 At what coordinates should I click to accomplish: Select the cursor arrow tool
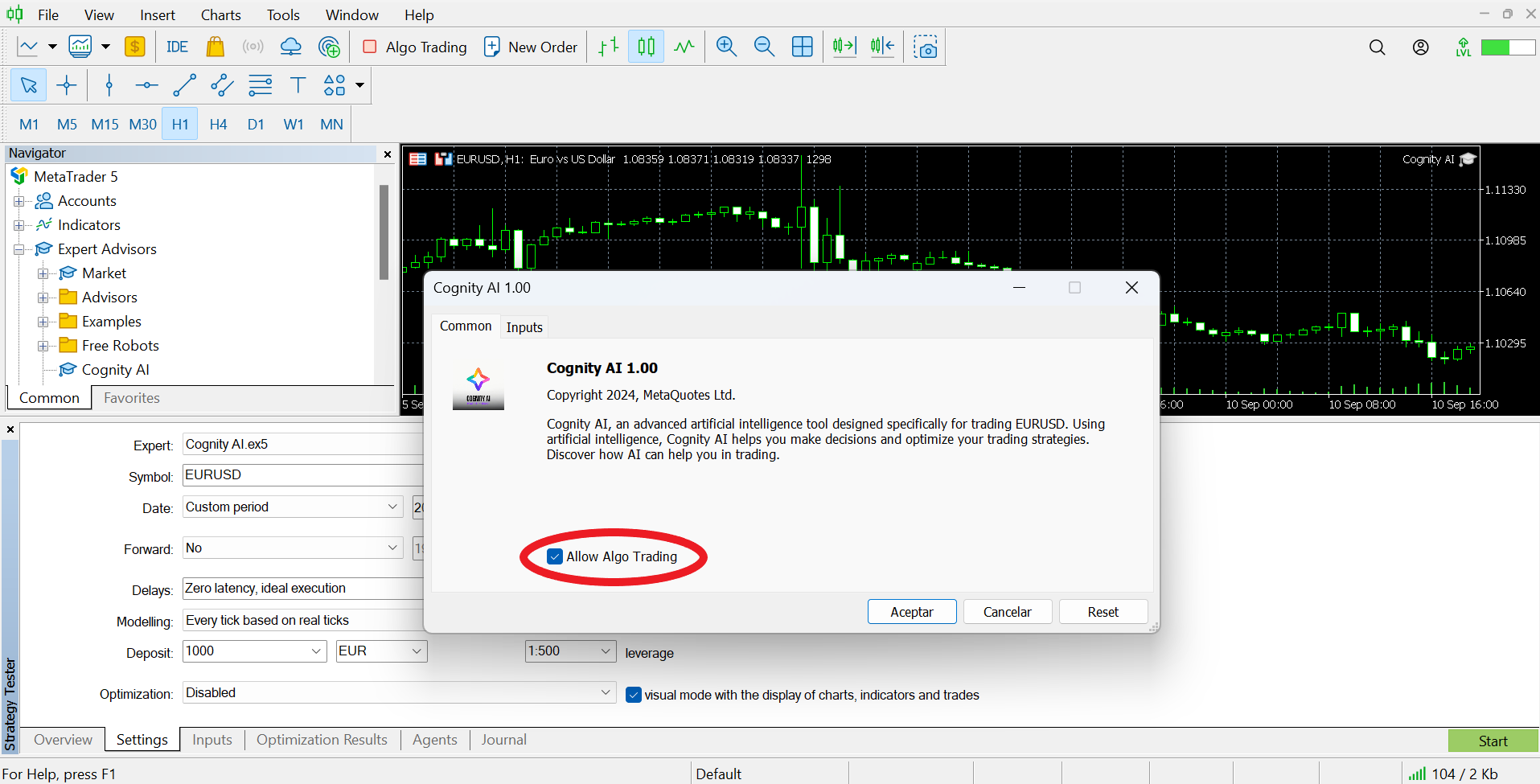(29, 85)
